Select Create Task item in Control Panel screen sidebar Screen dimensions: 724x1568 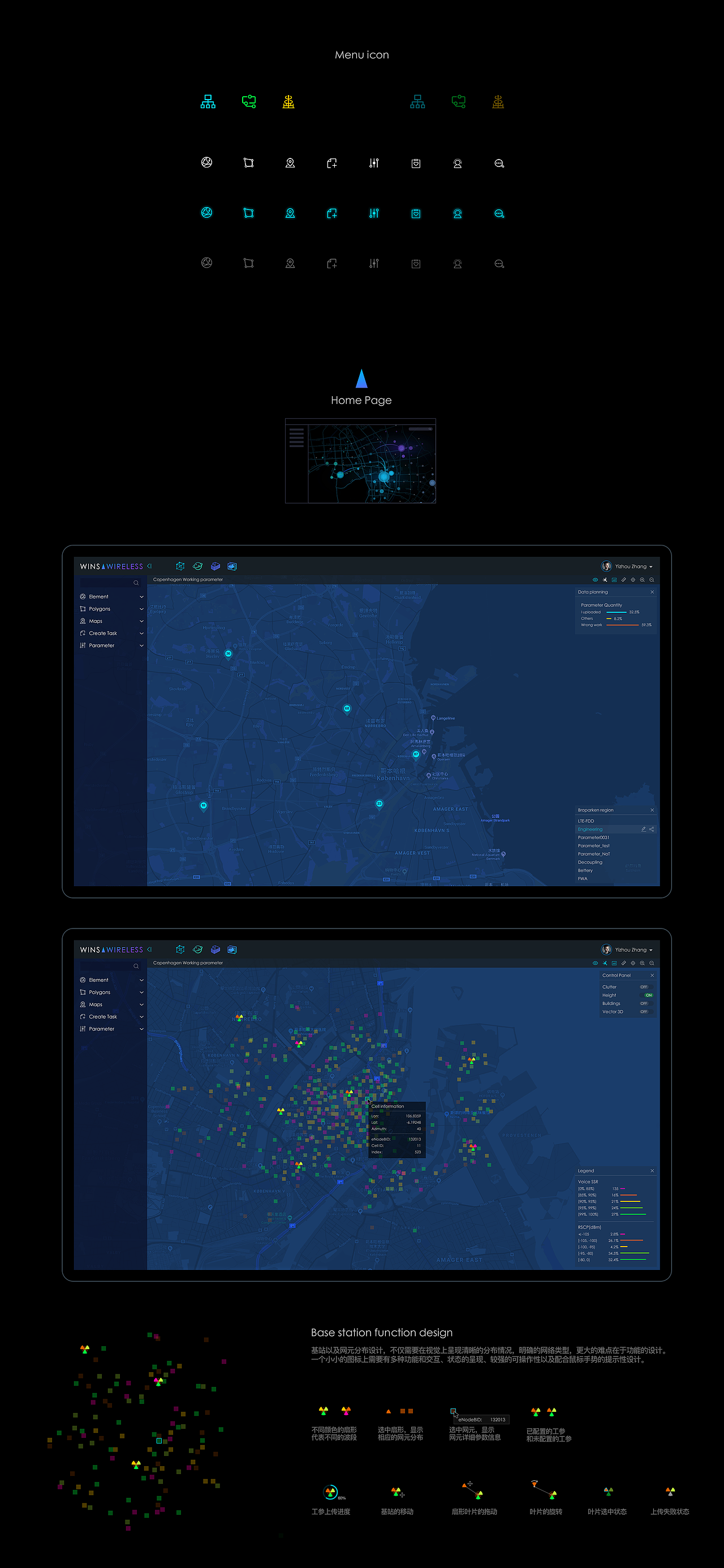(103, 1016)
